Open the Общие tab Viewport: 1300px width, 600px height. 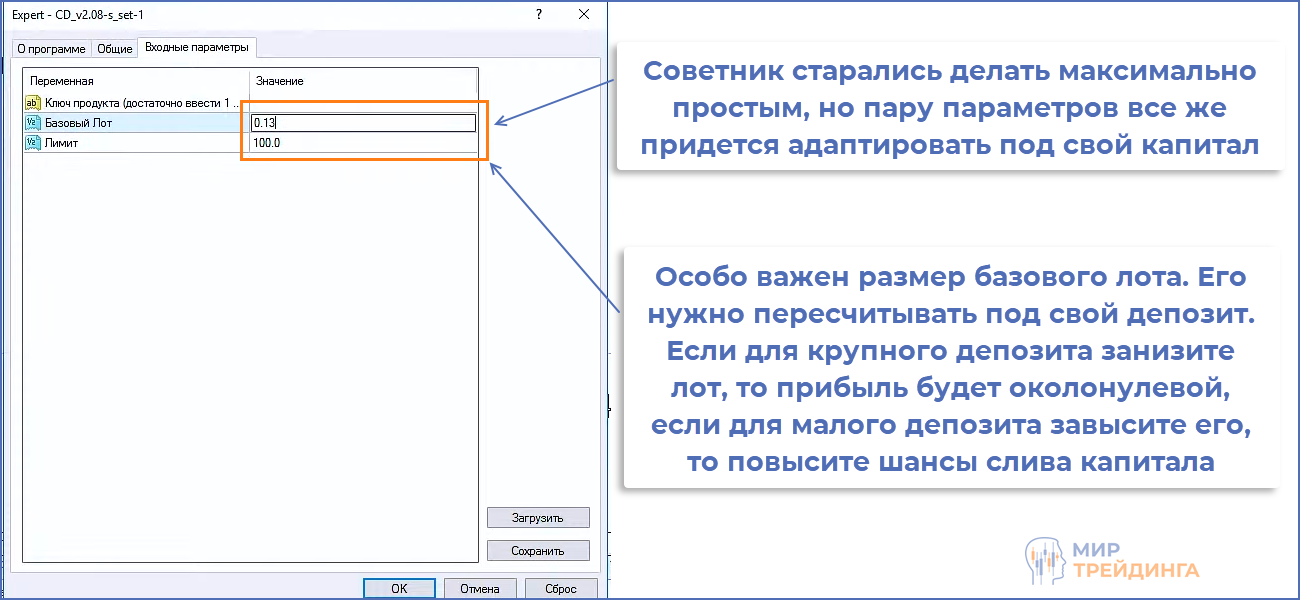click(x=114, y=48)
